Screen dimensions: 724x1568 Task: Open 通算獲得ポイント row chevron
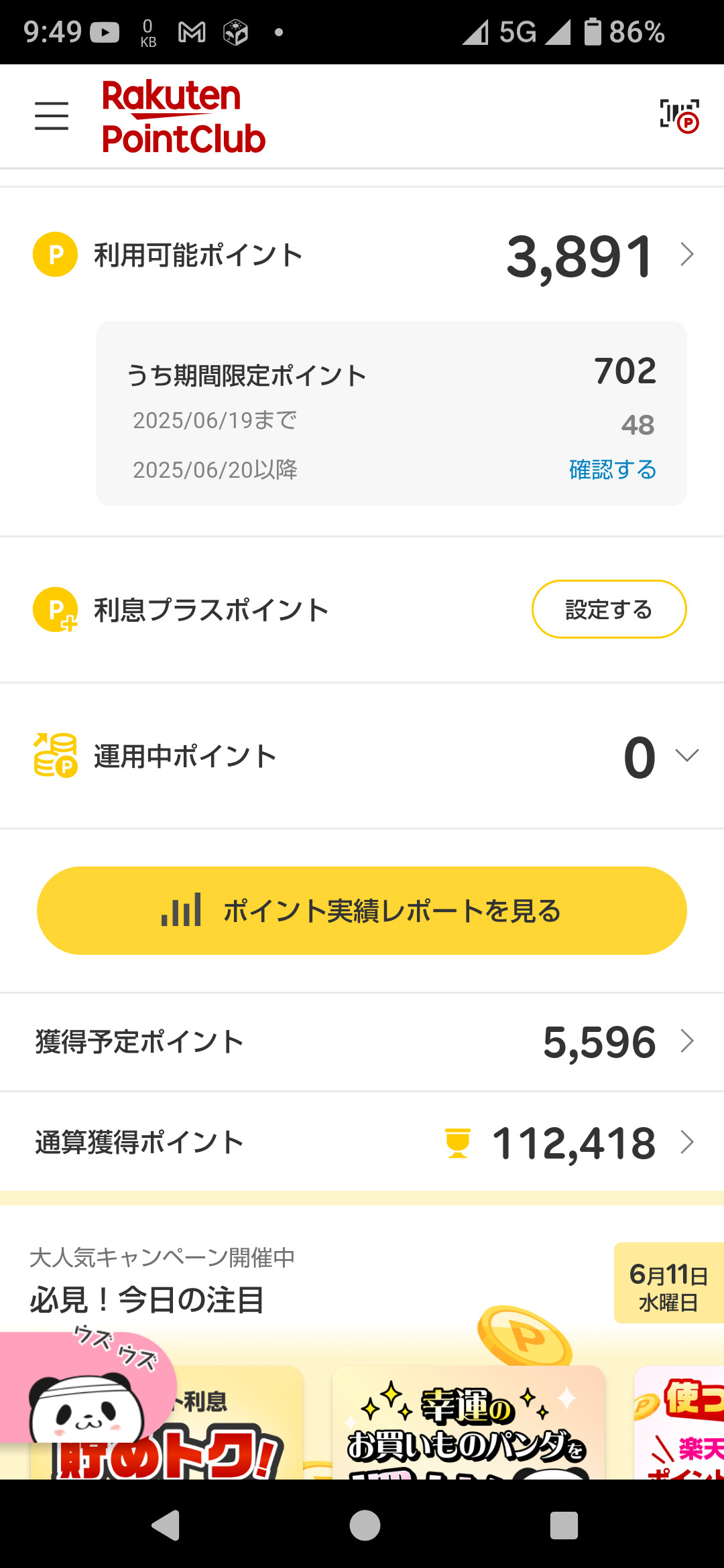point(687,1142)
